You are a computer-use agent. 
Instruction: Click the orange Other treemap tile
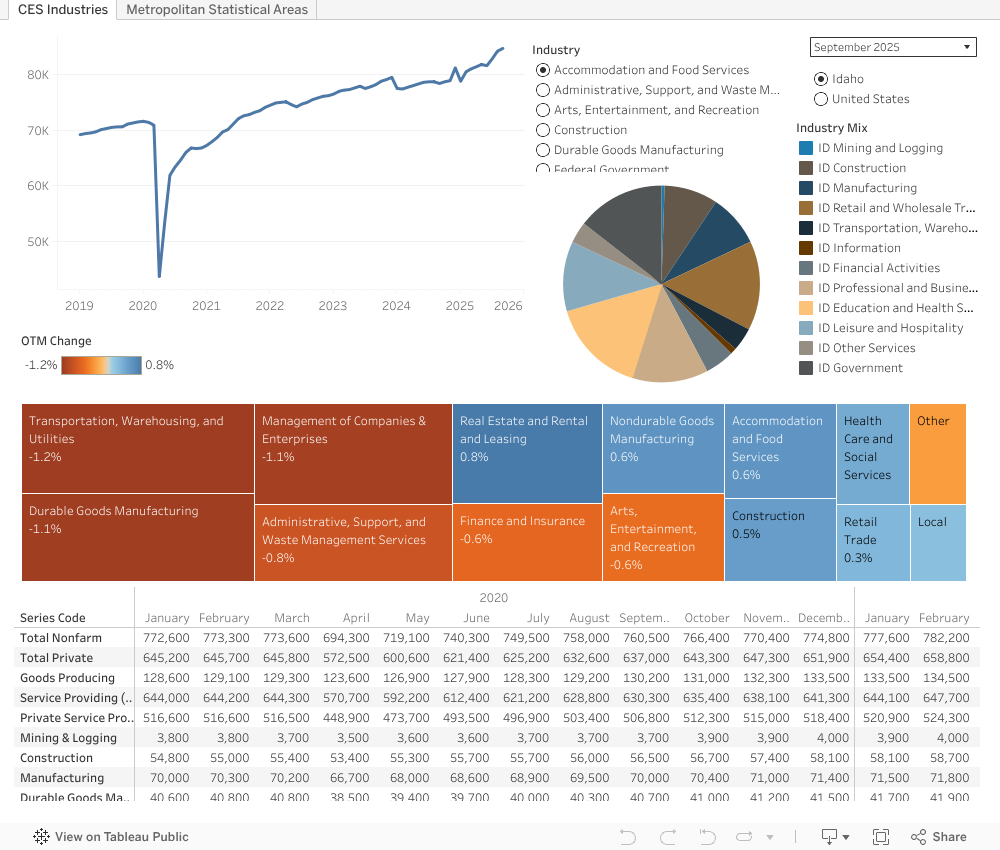pyautogui.click(x=938, y=454)
